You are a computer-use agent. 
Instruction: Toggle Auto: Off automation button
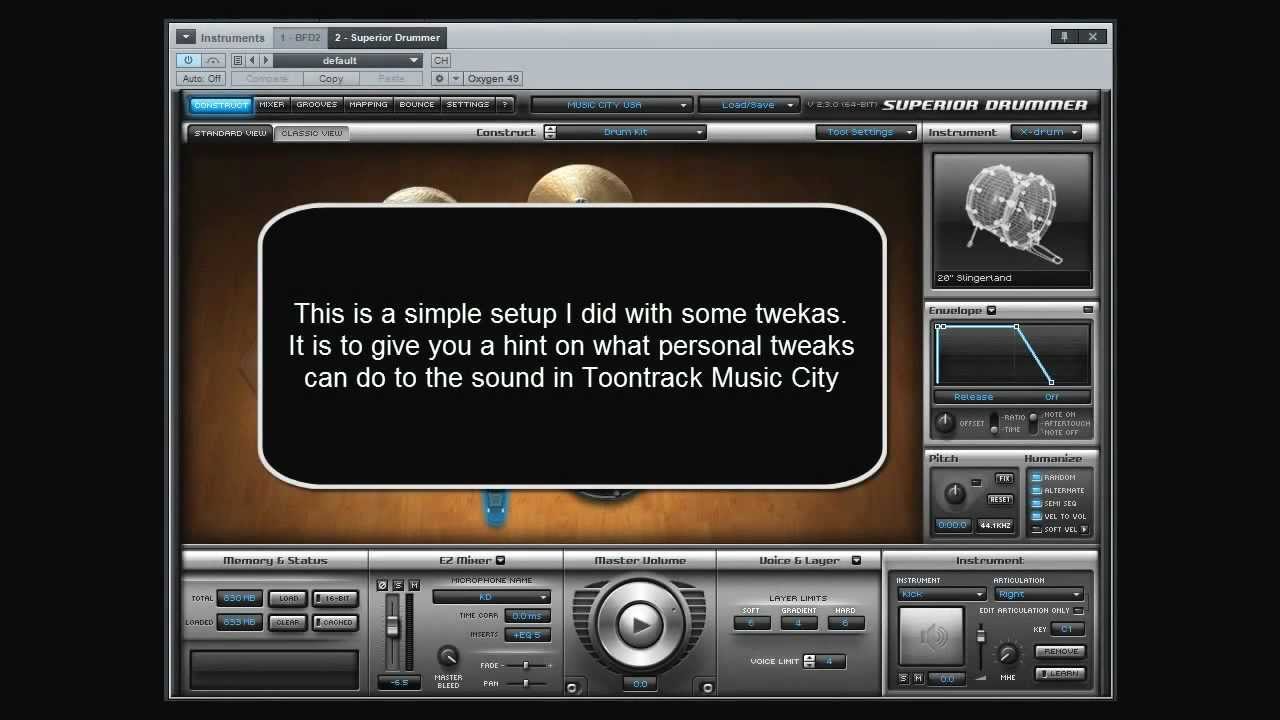click(202, 78)
